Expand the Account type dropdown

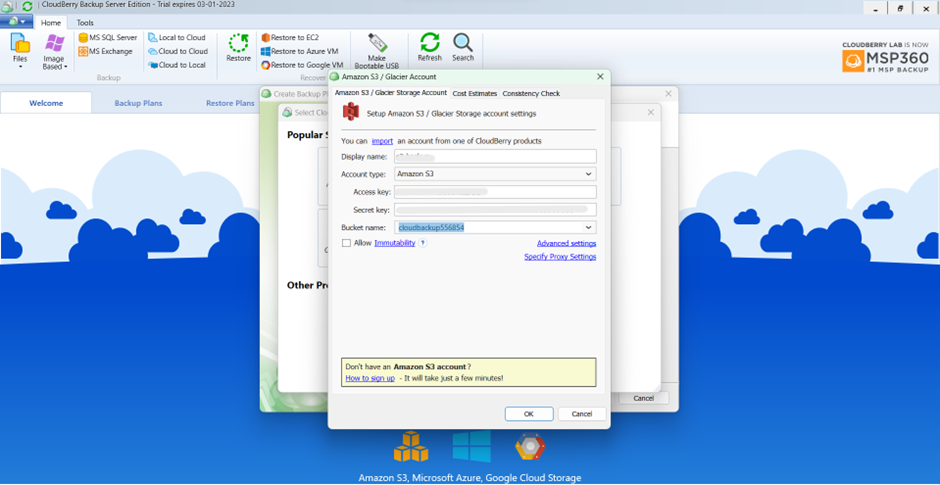(x=588, y=174)
